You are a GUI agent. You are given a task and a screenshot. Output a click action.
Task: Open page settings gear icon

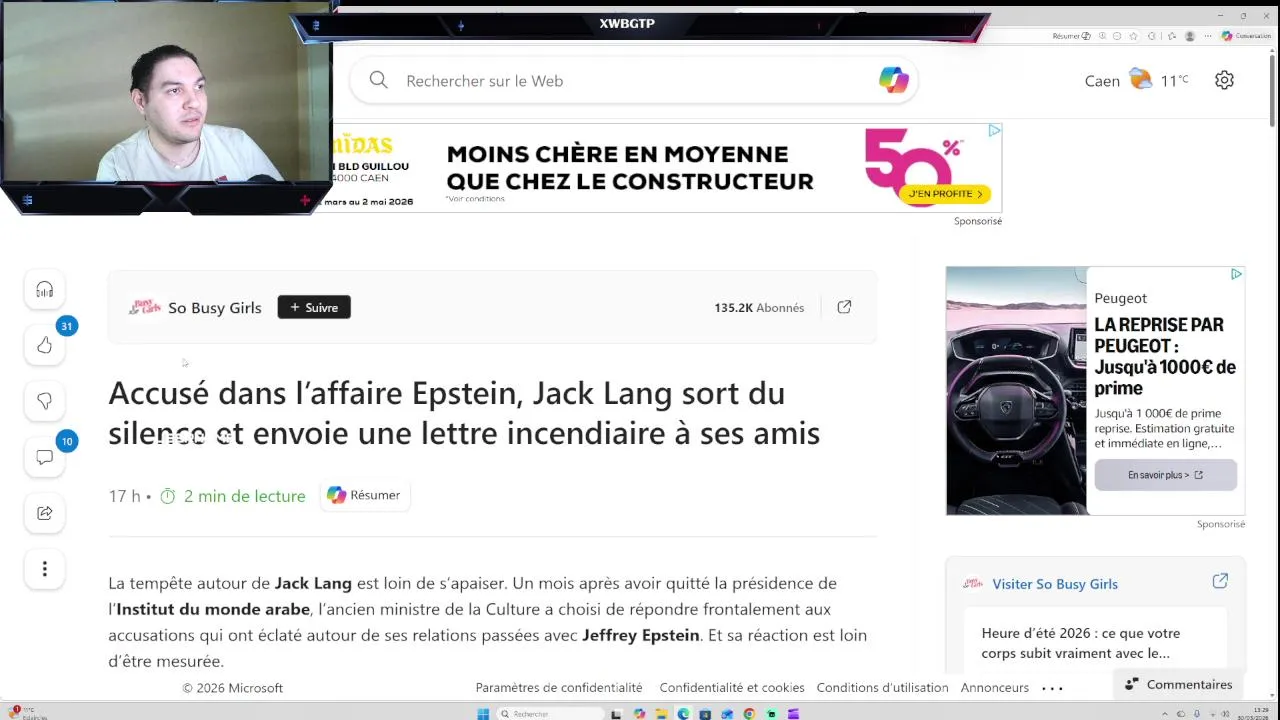(1224, 80)
